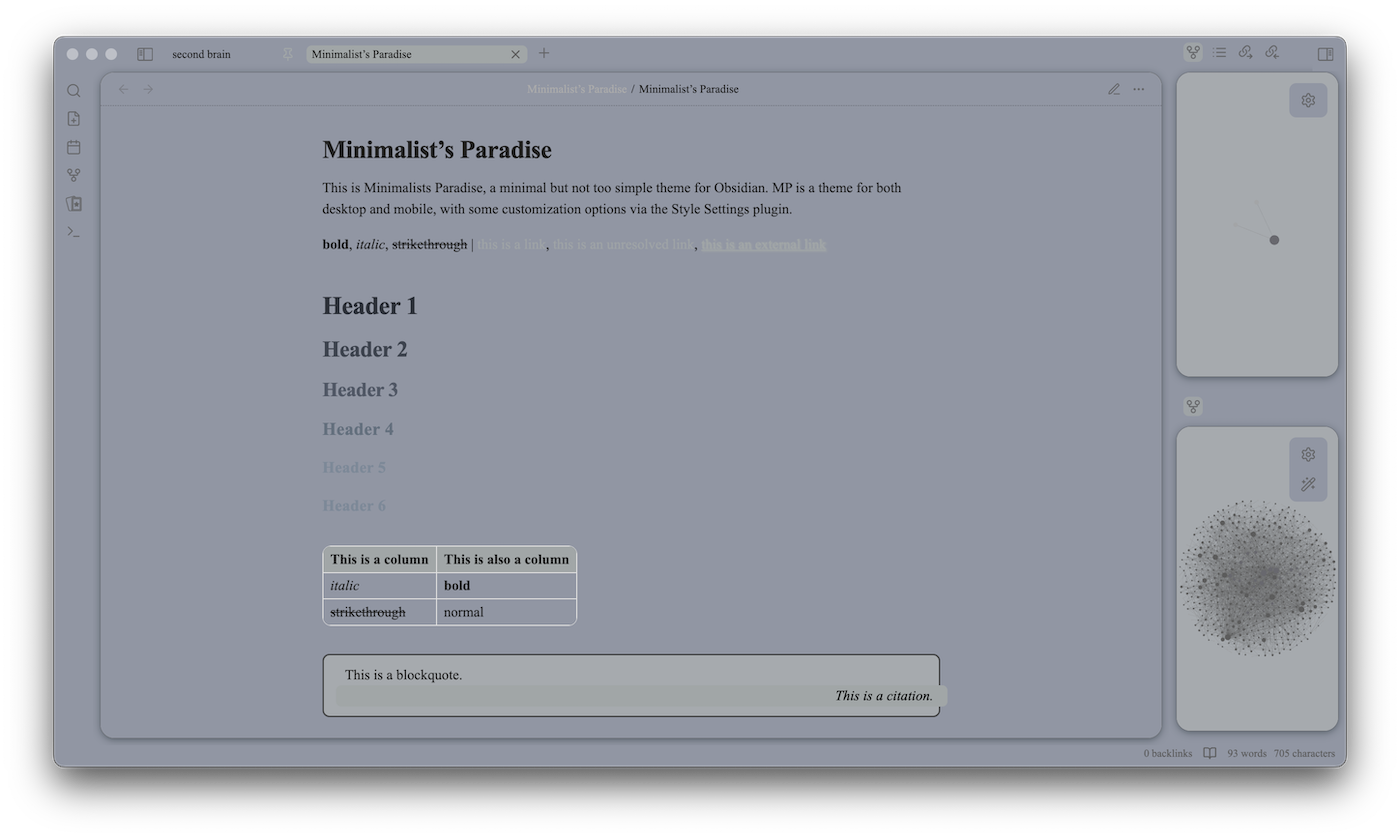Screen dimensions: 1400x838
Task: Show the outline list panel tab
Action: pos(1219,52)
